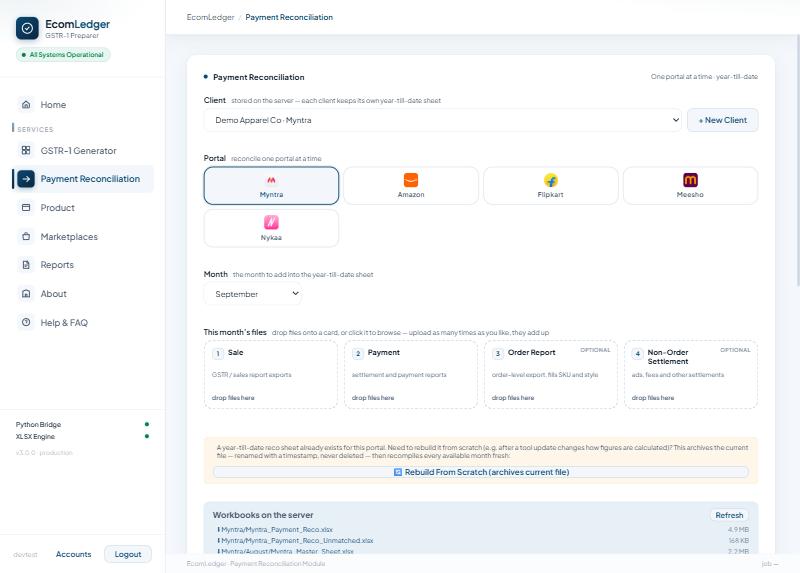Open Marketplaces from sidebar
Image resolution: width=800 pixels, height=573 pixels.
click(x=83, y=237)
